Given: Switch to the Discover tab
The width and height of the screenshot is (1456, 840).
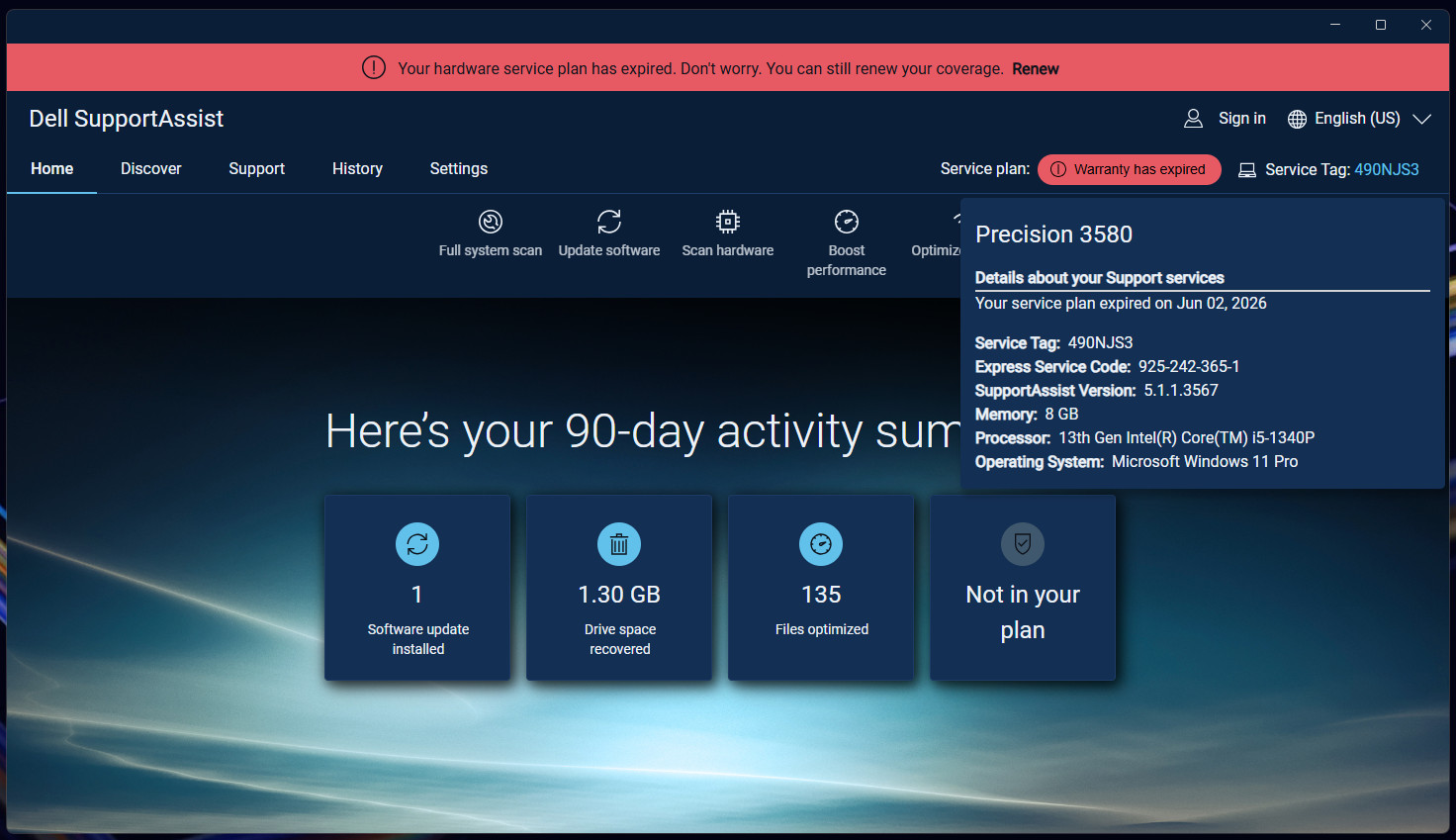Looking at the screenshot, I should [151, 169].
